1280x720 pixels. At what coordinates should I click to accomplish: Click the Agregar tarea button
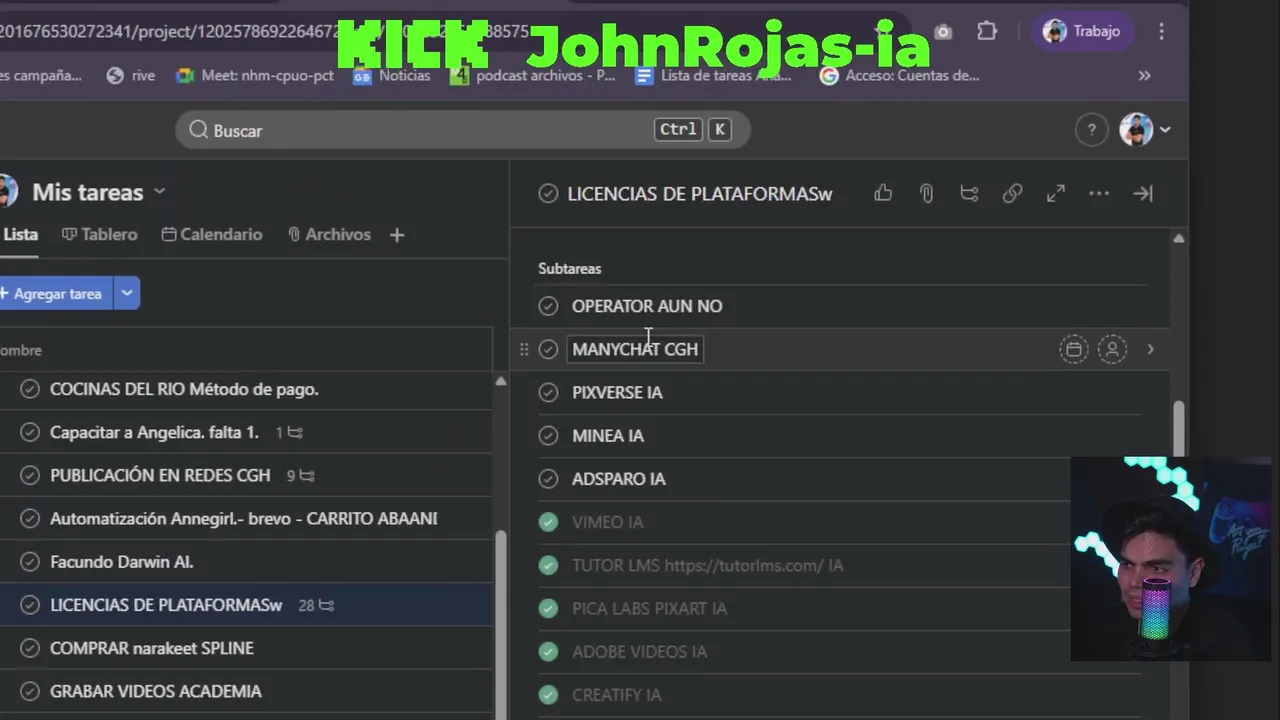(x=56, y=293)
